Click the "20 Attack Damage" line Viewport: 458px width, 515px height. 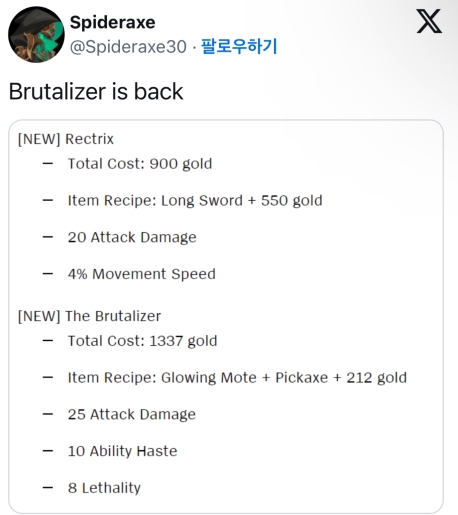tap(132, 237)
